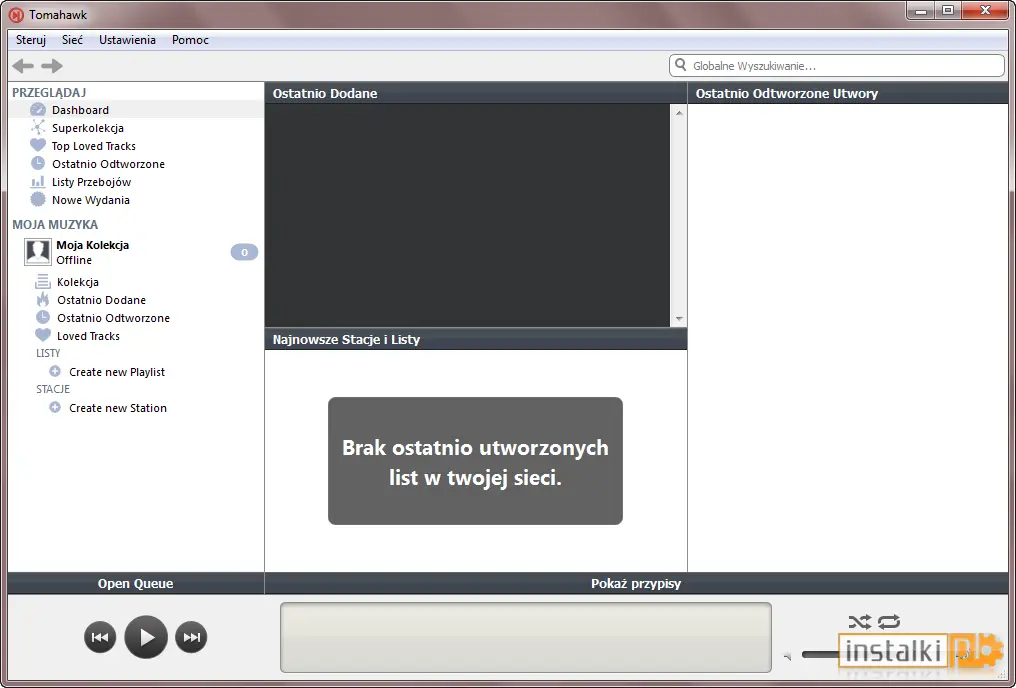
Task: Skip to the next track
Action: click(191, 637)
